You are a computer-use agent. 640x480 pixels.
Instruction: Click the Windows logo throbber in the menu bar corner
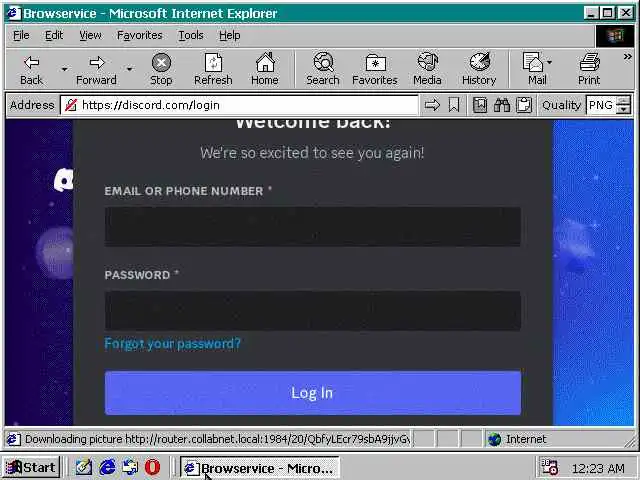[x=615, y=36]
